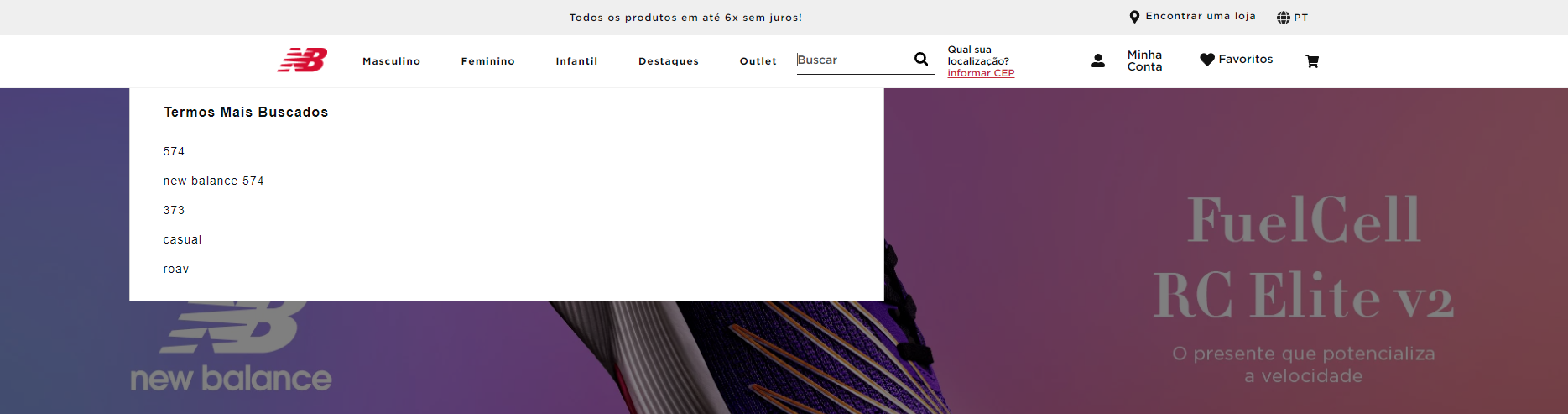The image size is (1568, 414).
Task: Click Encontrar uma loja link
Action: 1201,16
